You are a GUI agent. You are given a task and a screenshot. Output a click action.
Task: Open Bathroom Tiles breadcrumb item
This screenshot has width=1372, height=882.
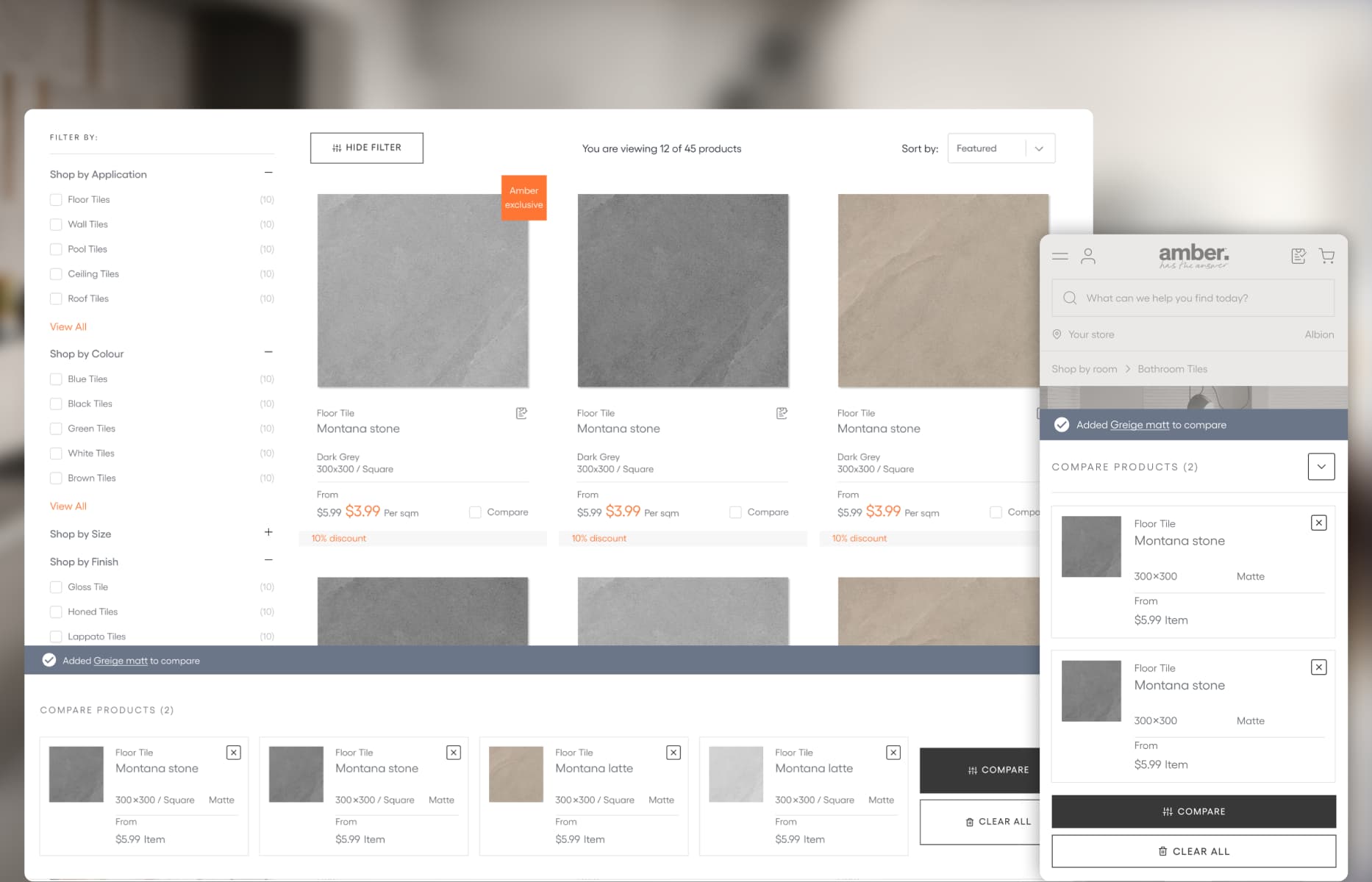pyautogui.click(x=1172, y=369)
